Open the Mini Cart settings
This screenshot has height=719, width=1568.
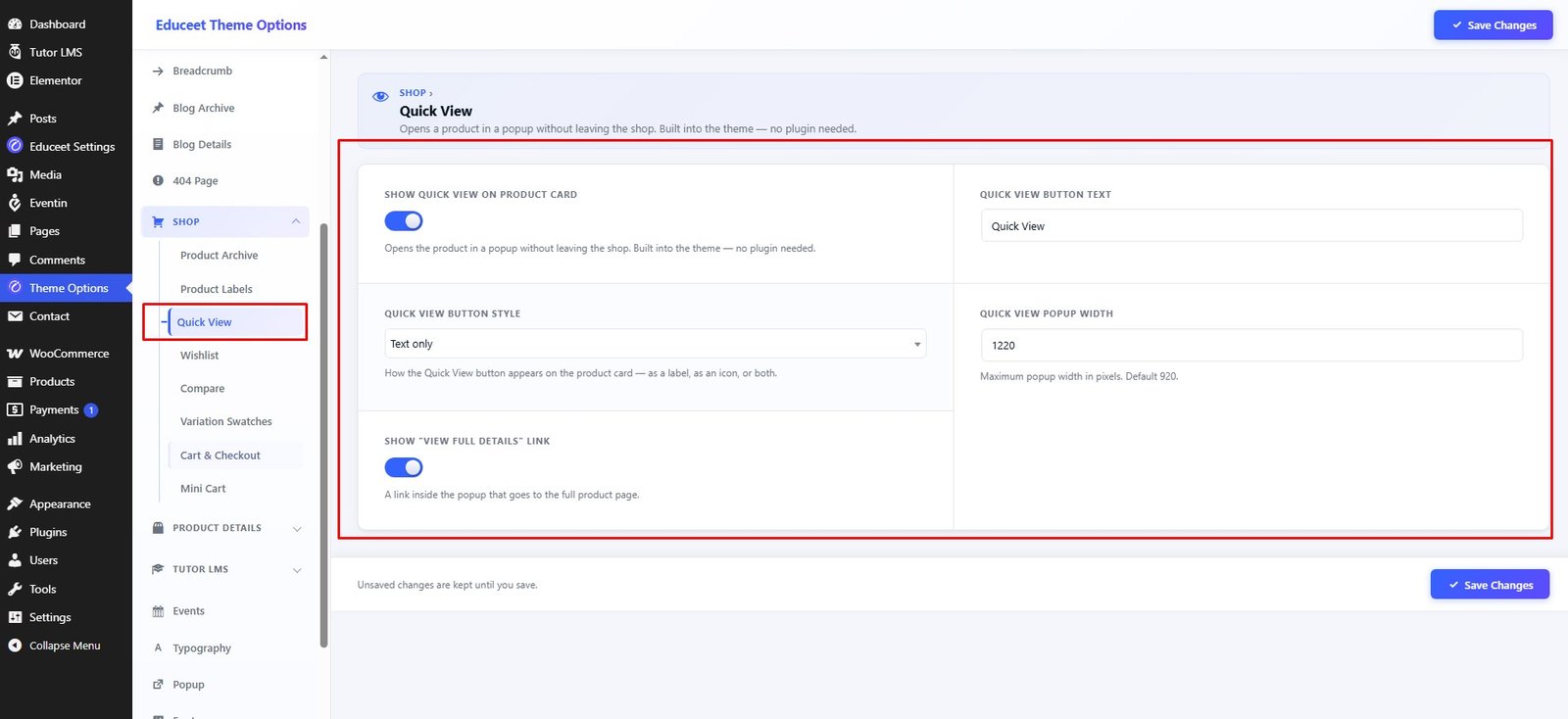click(x=203, y=489)
